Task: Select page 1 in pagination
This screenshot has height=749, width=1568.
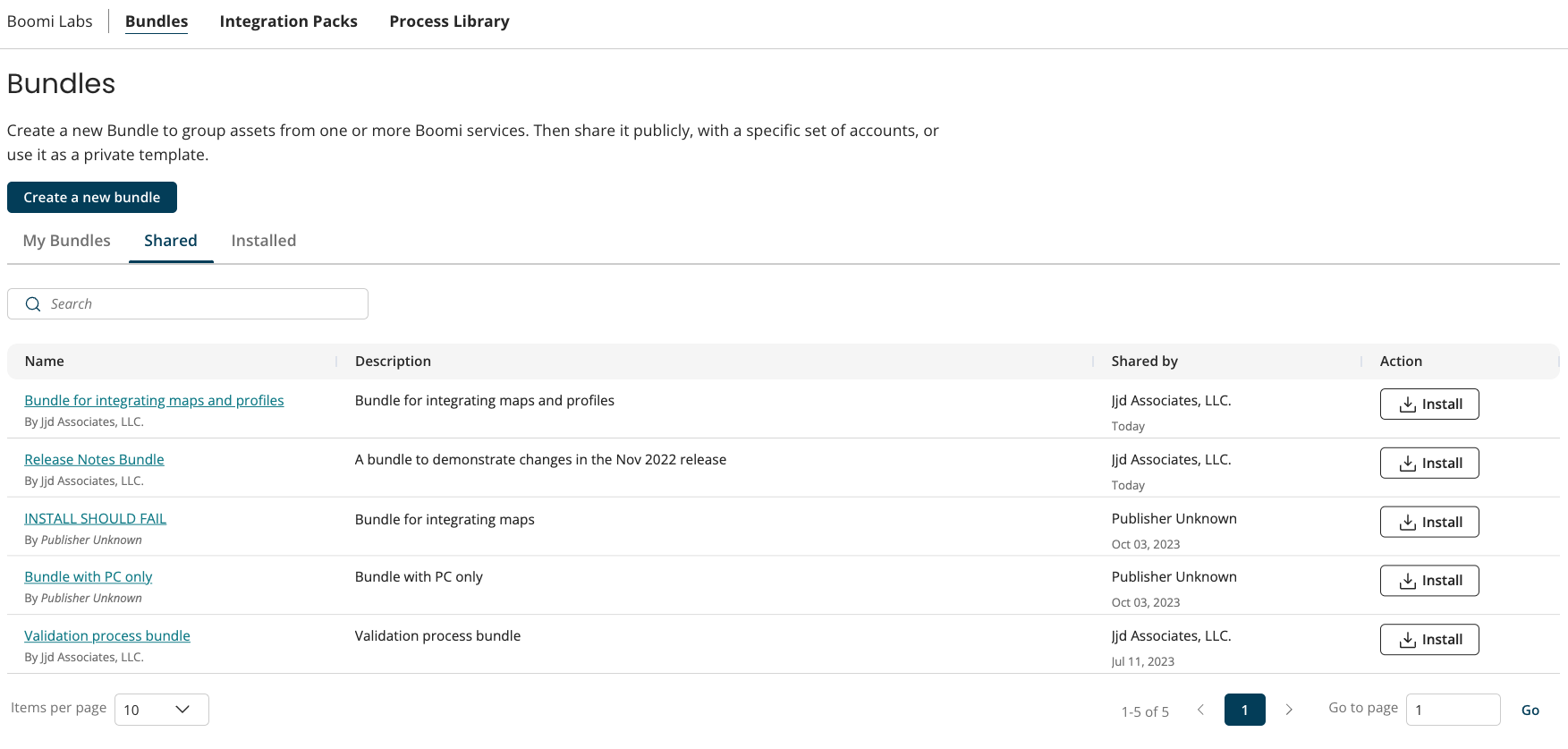Action: coord(1244,710)
